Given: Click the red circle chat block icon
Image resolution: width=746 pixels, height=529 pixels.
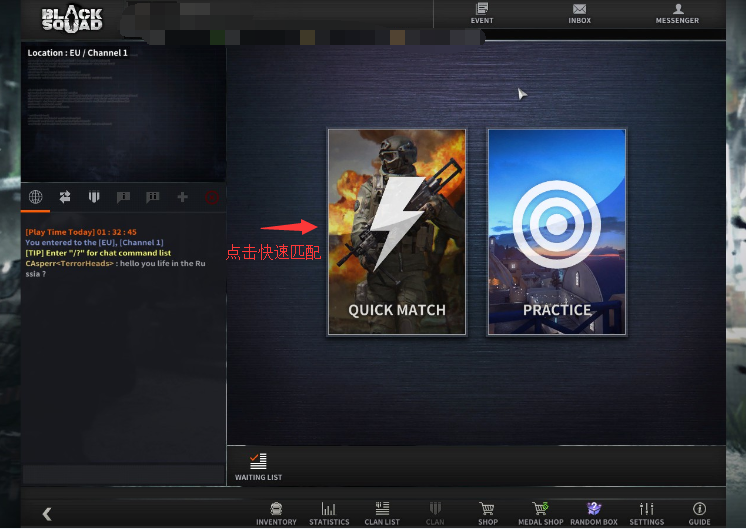Looking at the screenshot, I should (x=211, y=197).
